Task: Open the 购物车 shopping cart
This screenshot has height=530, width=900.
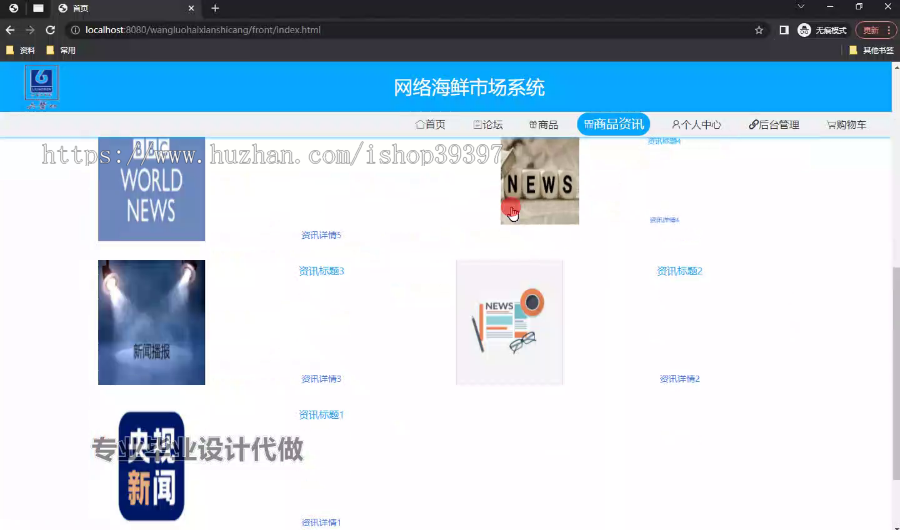Action: click(846, 125)
